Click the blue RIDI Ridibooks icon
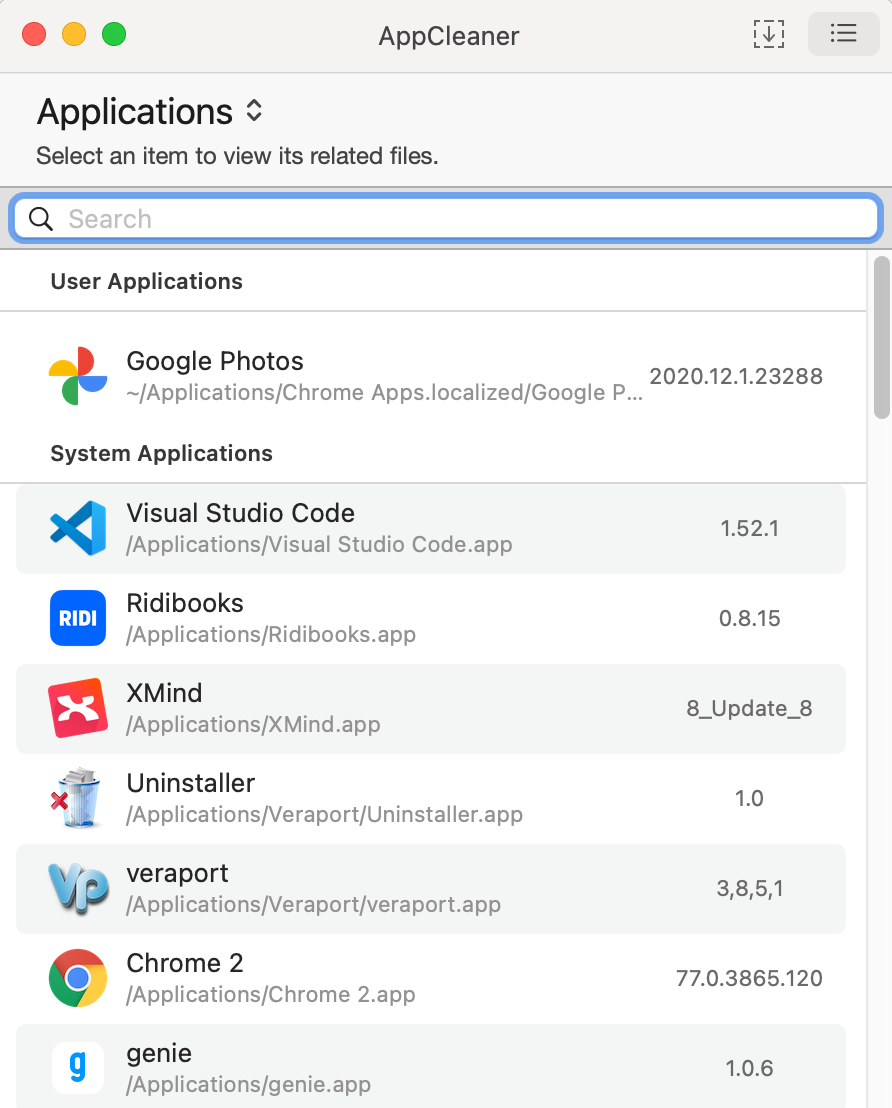 click(x=78, y=618)
